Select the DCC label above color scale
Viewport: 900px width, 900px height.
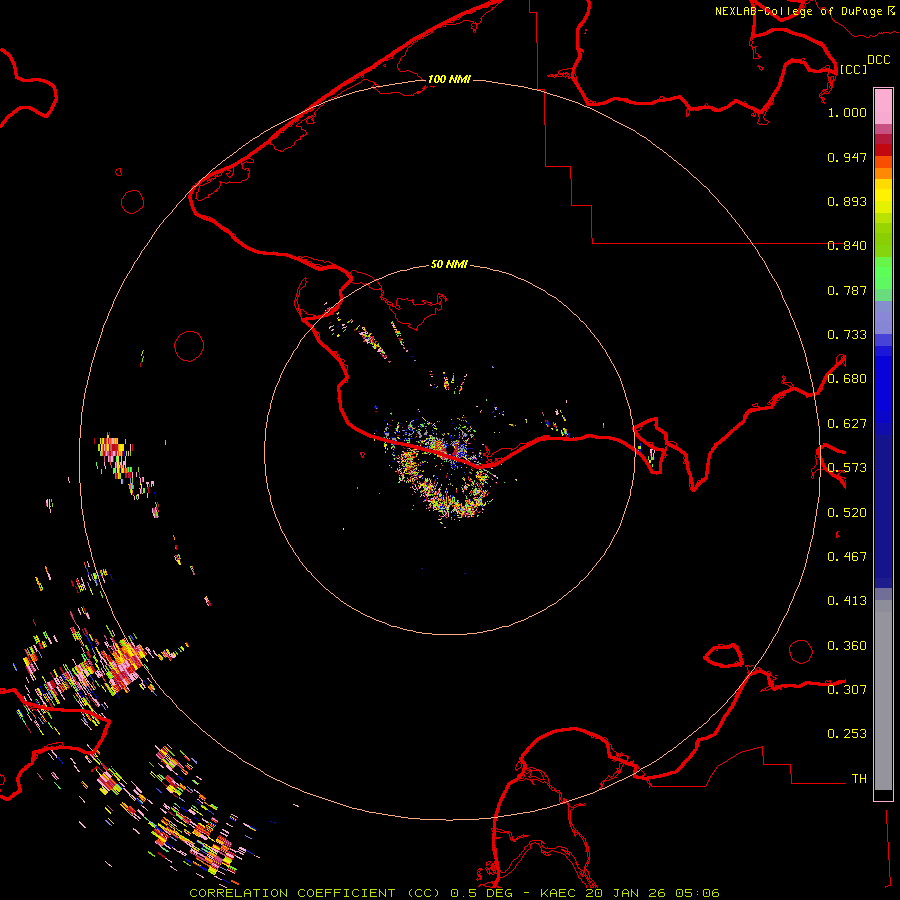[x=878, y=60]
